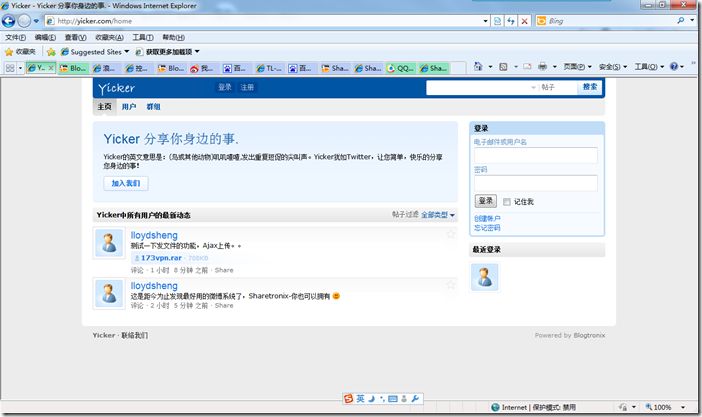Click the avatar under 最近登录

point(484,277)
